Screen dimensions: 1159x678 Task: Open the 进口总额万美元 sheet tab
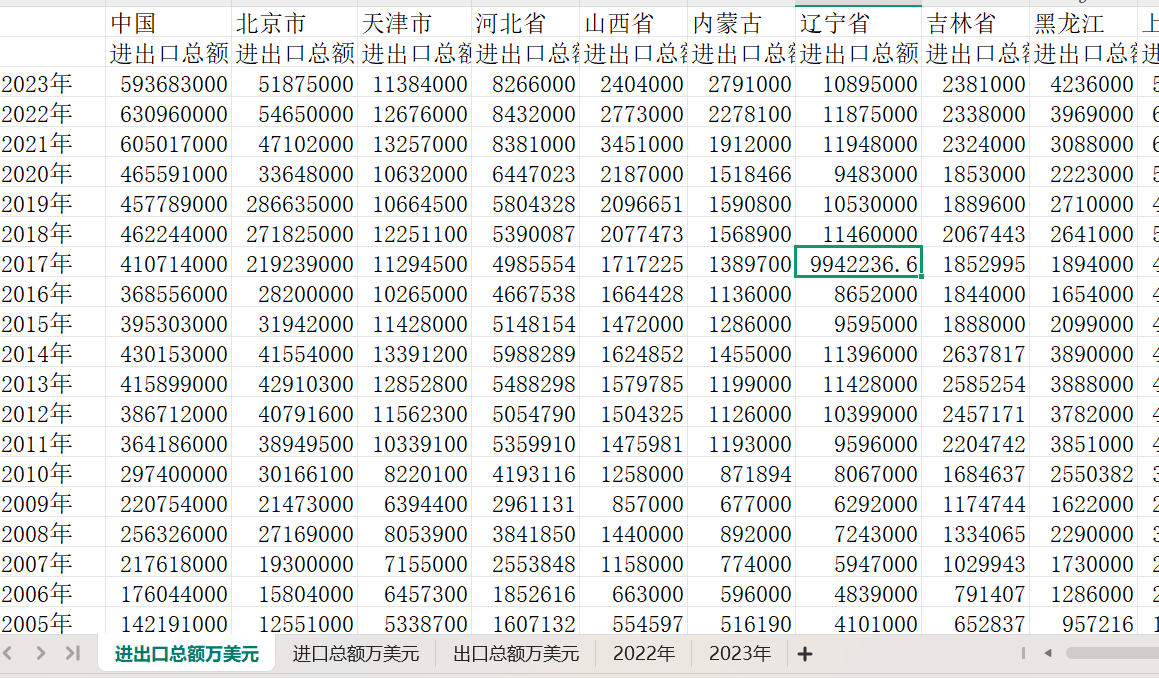[356, 654]
